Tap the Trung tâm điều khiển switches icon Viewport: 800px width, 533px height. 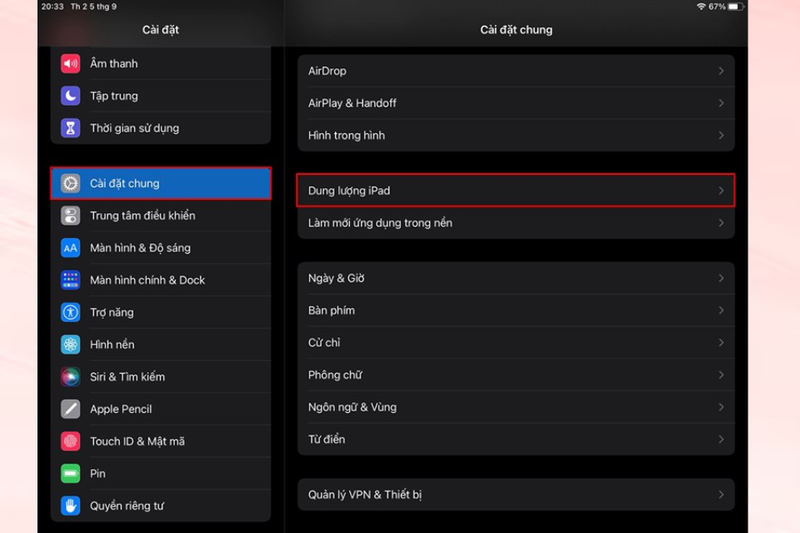pyautogui.click(x=70, y=216)
